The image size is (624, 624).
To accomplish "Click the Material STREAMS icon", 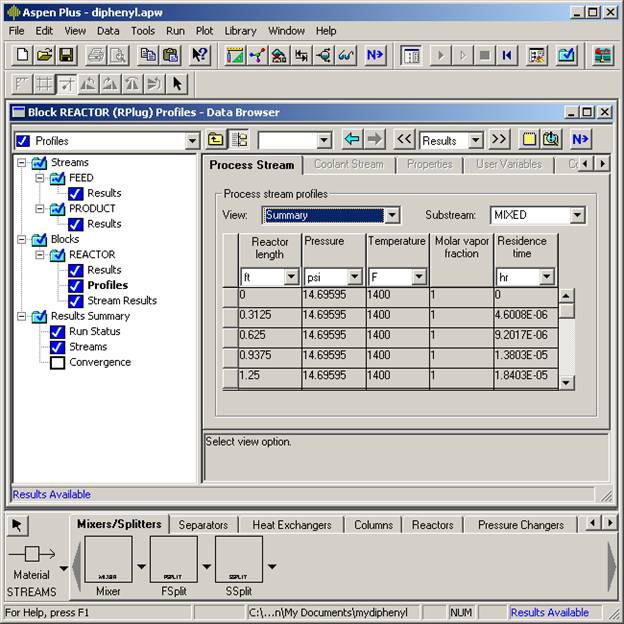I will pyautogui.click(x=33, y=554).
